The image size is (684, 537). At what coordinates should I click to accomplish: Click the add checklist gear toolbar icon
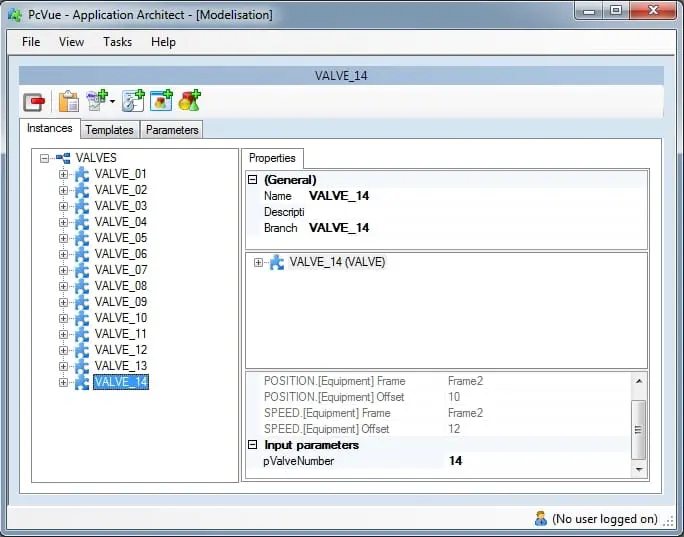(132, 101)
